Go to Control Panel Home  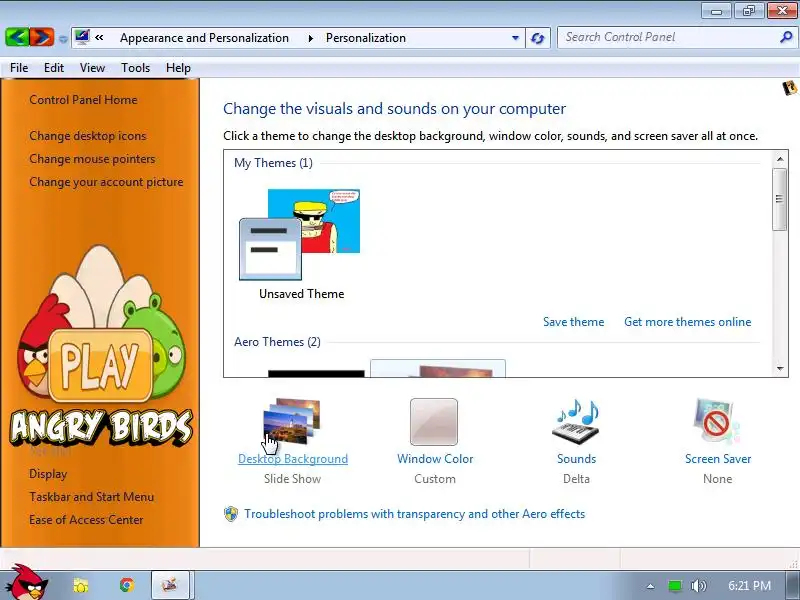coord(83,99)
